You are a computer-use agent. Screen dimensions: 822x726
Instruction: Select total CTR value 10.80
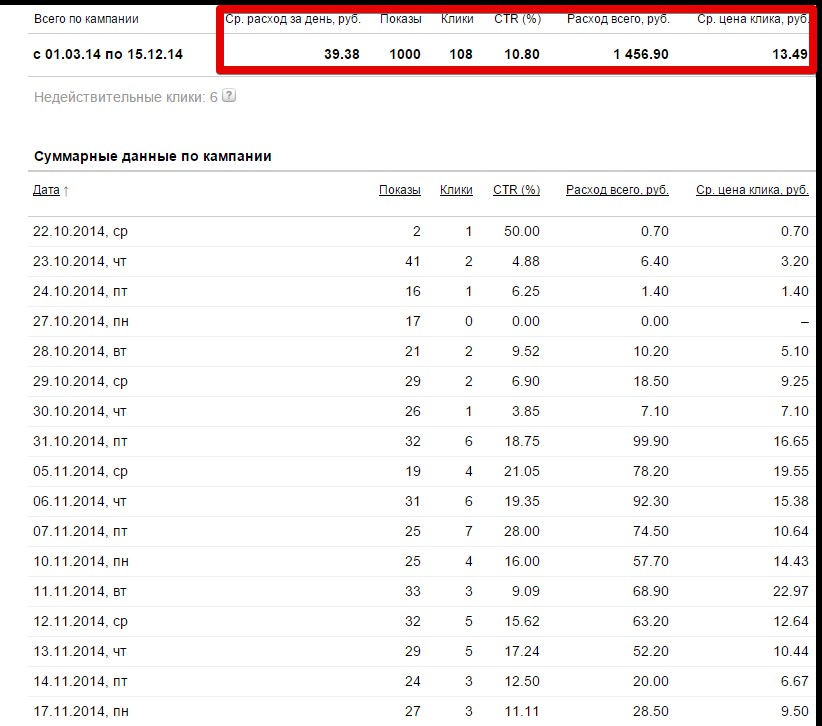[522, 55]
